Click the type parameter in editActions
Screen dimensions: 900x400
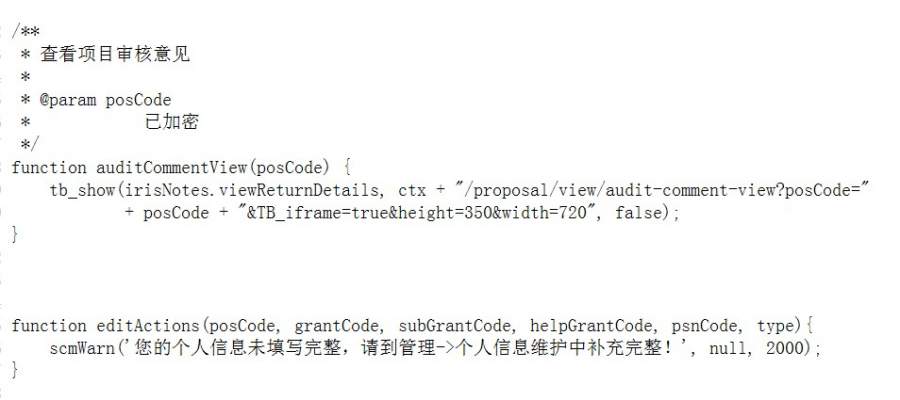click(775, 327)
